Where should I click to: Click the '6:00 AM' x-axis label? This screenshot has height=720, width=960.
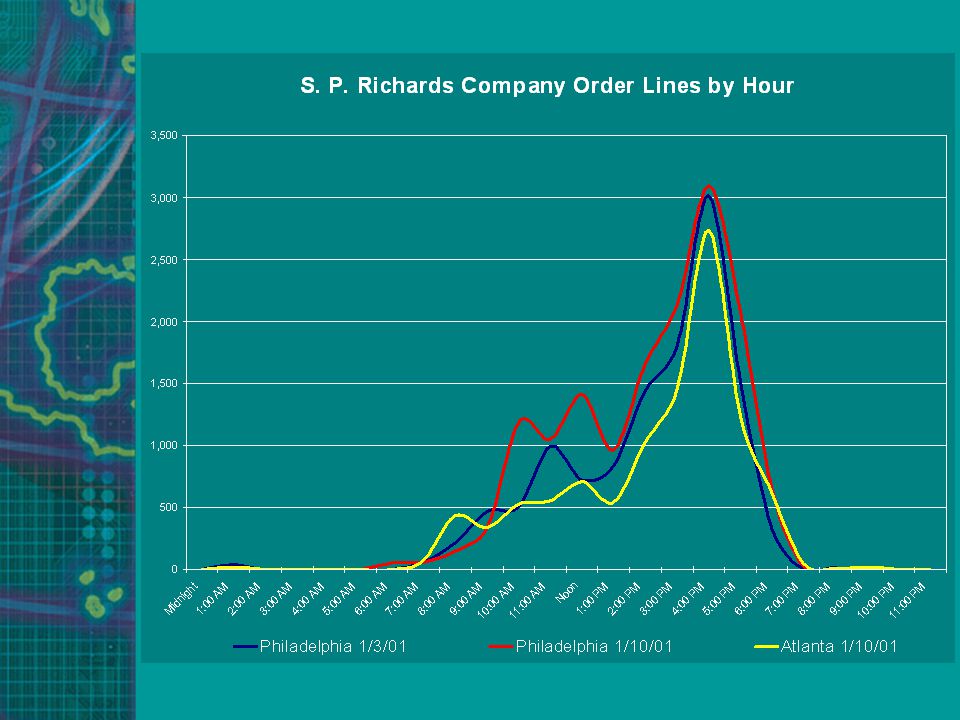pos(371,598)
